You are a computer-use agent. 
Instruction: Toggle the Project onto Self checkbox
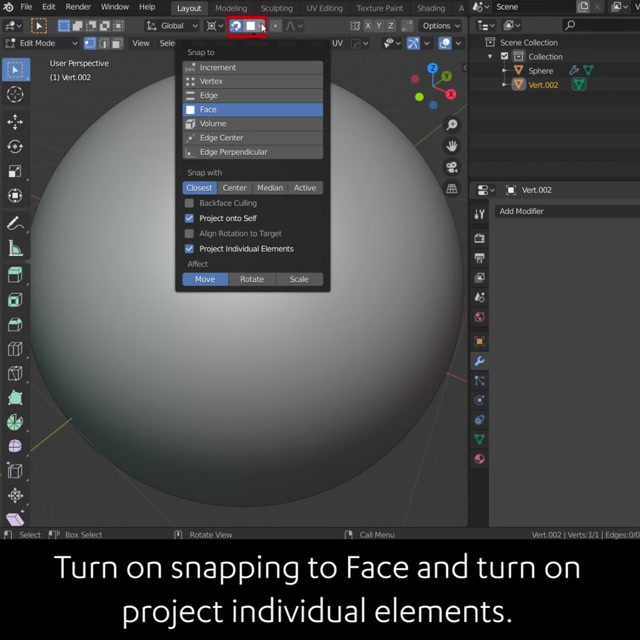coord(189,218)
